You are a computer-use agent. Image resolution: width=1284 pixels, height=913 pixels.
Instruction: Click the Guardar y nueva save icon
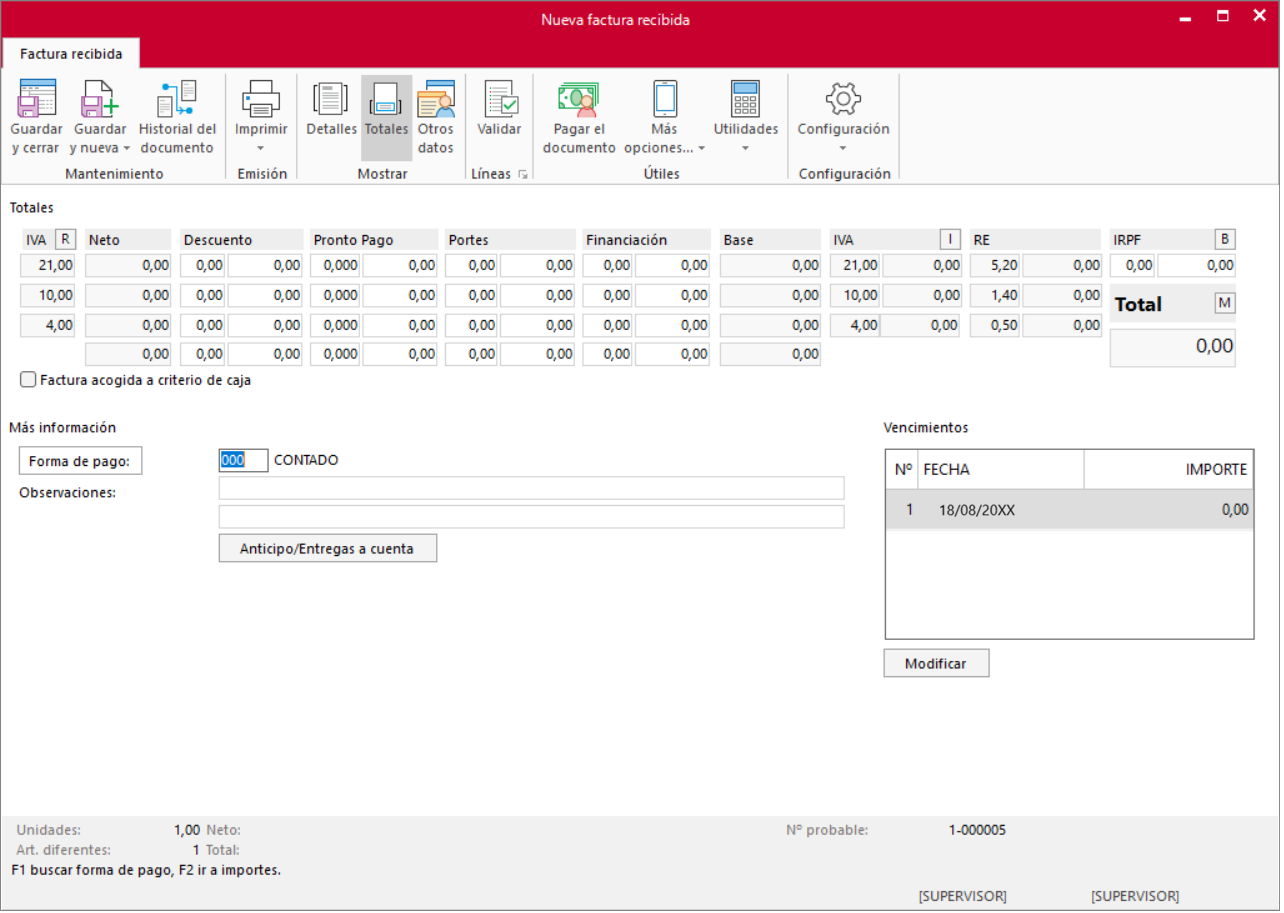tap(100, 98)
